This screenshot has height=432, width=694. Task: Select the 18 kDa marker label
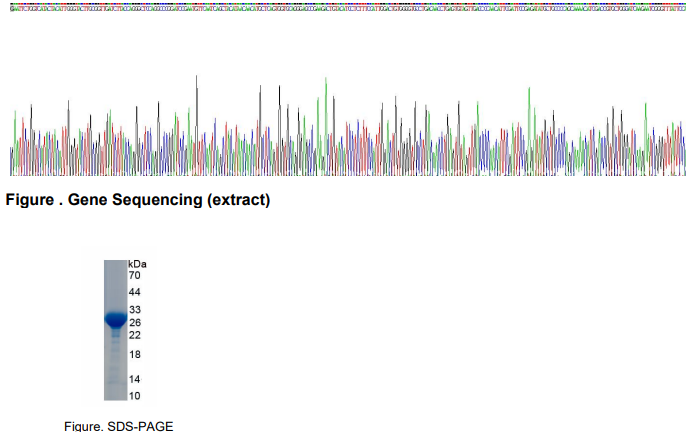135,355
